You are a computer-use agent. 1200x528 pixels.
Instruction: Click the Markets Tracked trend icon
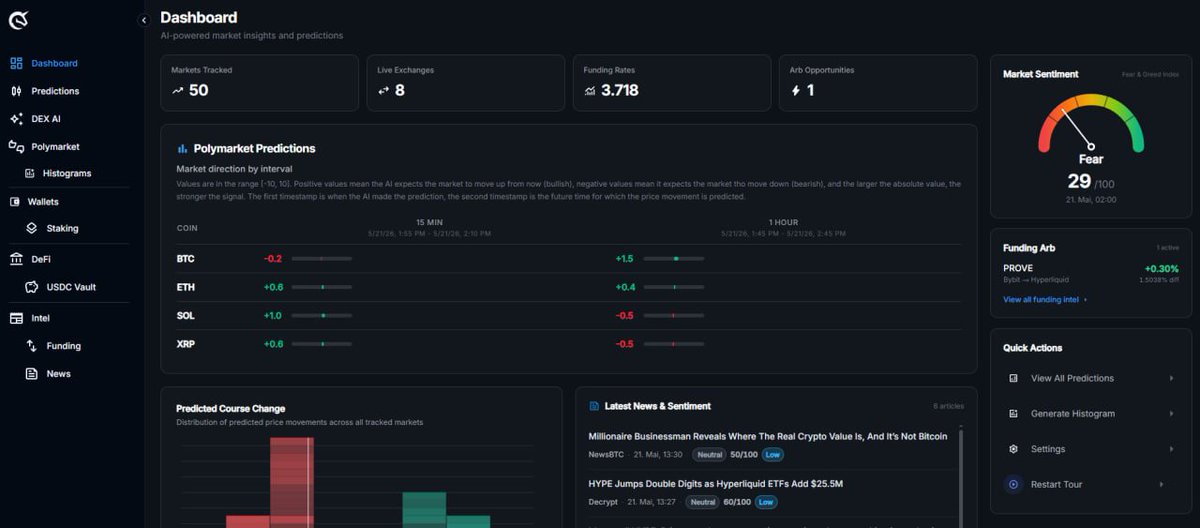click(177, 90)
